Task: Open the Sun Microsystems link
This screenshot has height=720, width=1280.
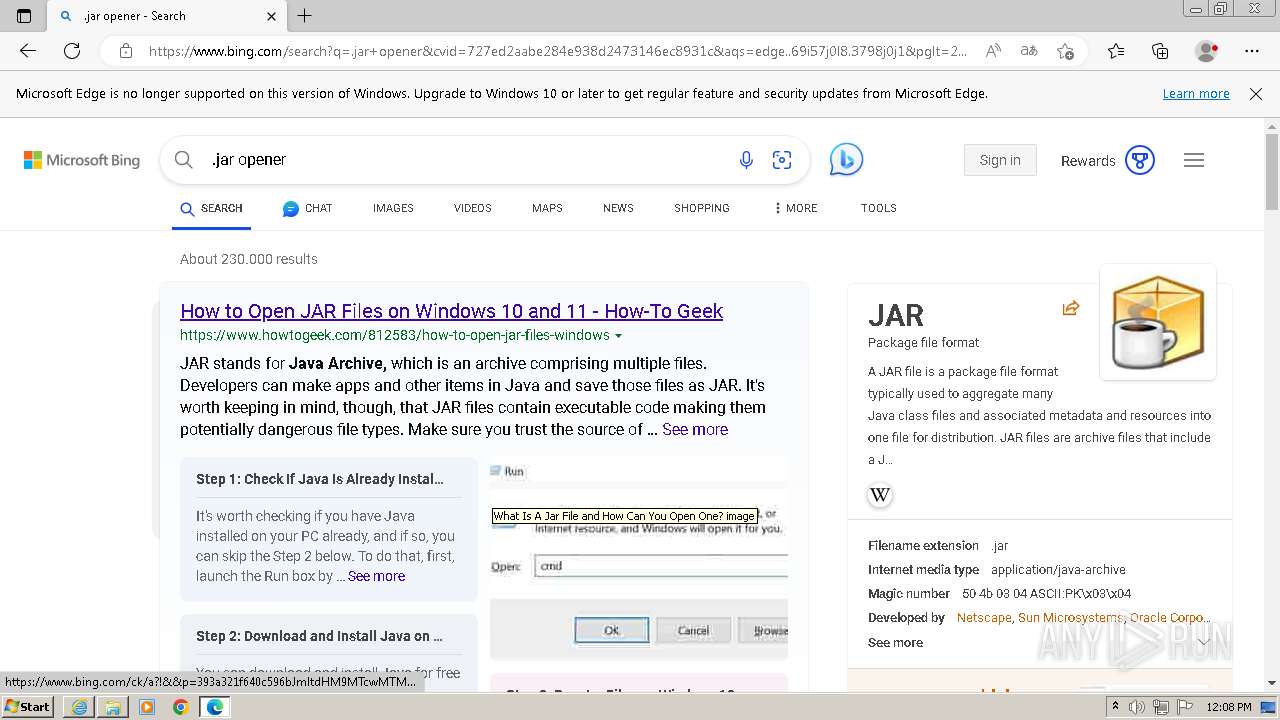Action: [x=1070, y=618]
